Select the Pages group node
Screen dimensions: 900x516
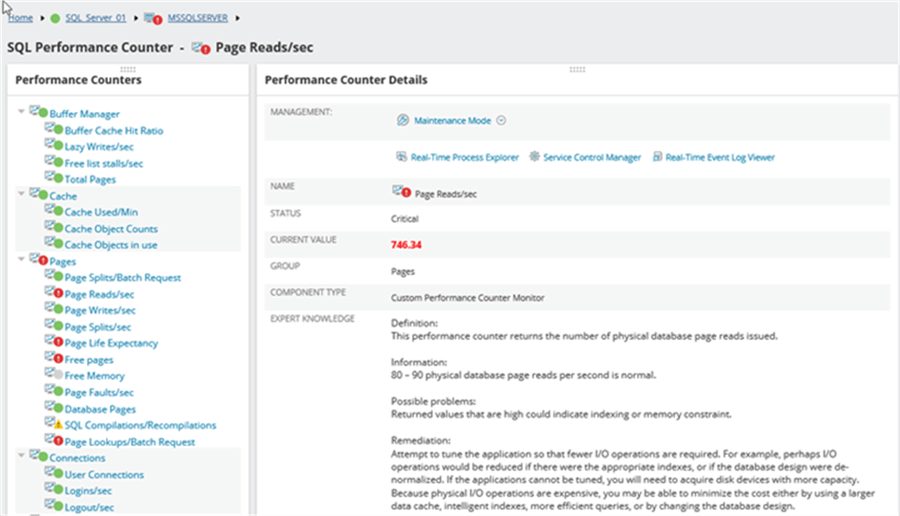pyautogui.click(x=63, y=261)
